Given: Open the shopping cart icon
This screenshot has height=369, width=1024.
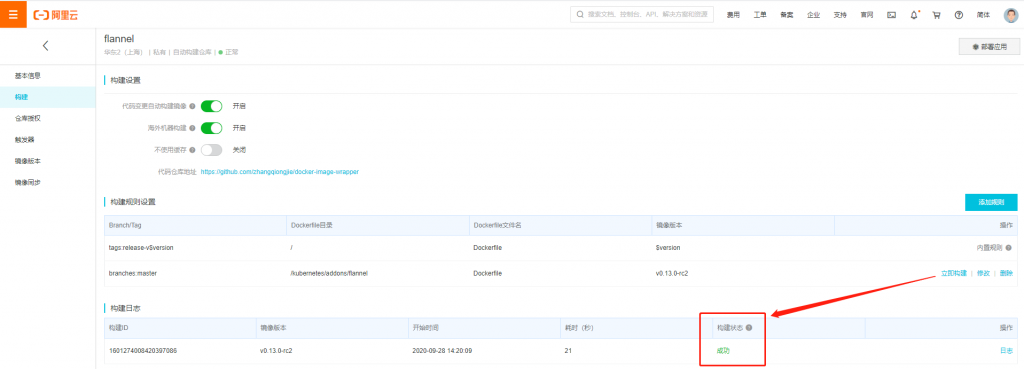Looking at the screenshot, I should [936, 15].
